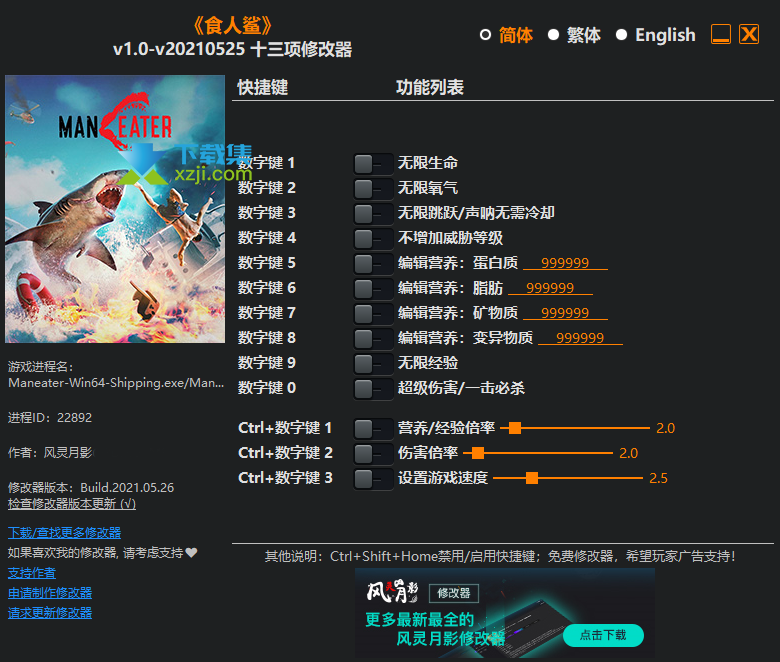Toggle 伤害倍率 switch

[373, 453]
